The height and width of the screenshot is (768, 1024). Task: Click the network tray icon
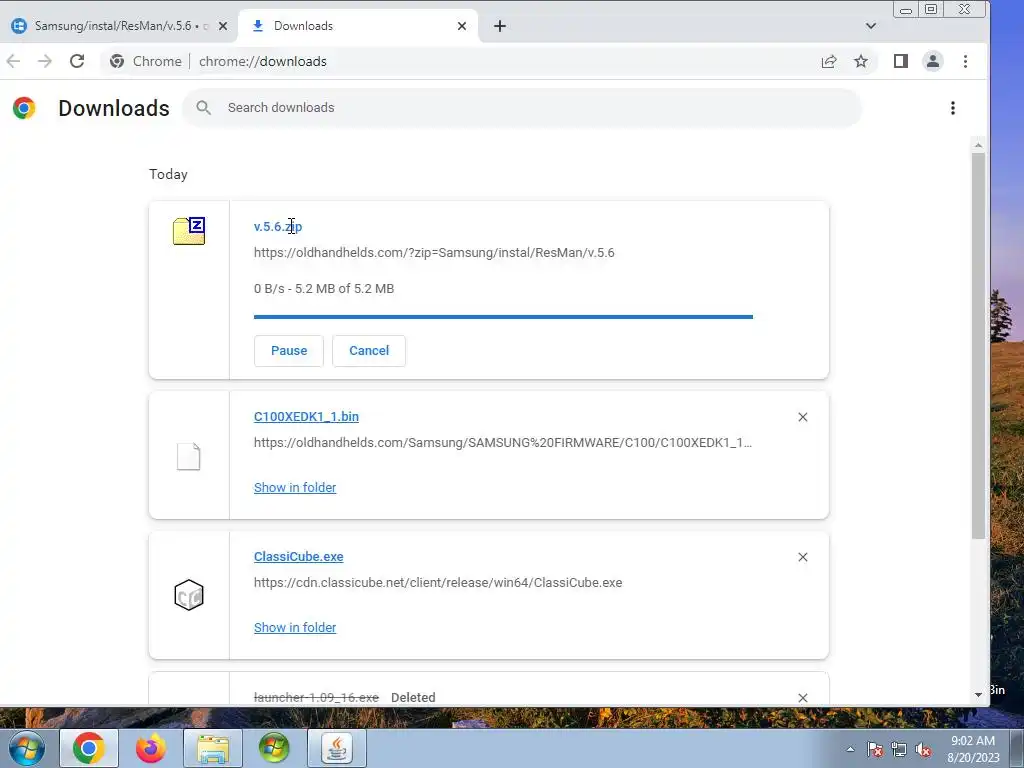pyautogui.click(x=899, y=749)
